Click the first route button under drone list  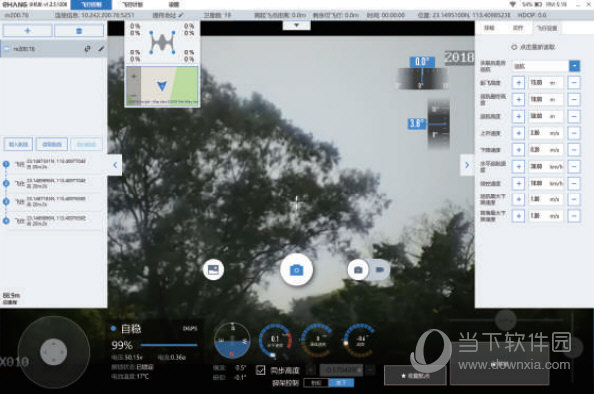[x=18, y=144]
